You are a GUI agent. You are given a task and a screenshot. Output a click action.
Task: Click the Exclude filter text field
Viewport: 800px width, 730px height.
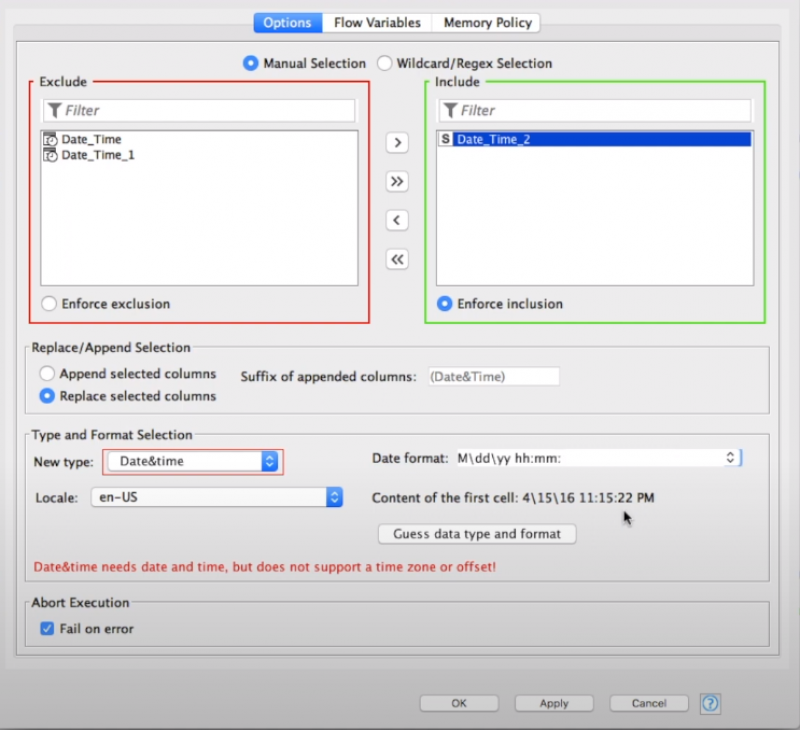click(199, 110)
